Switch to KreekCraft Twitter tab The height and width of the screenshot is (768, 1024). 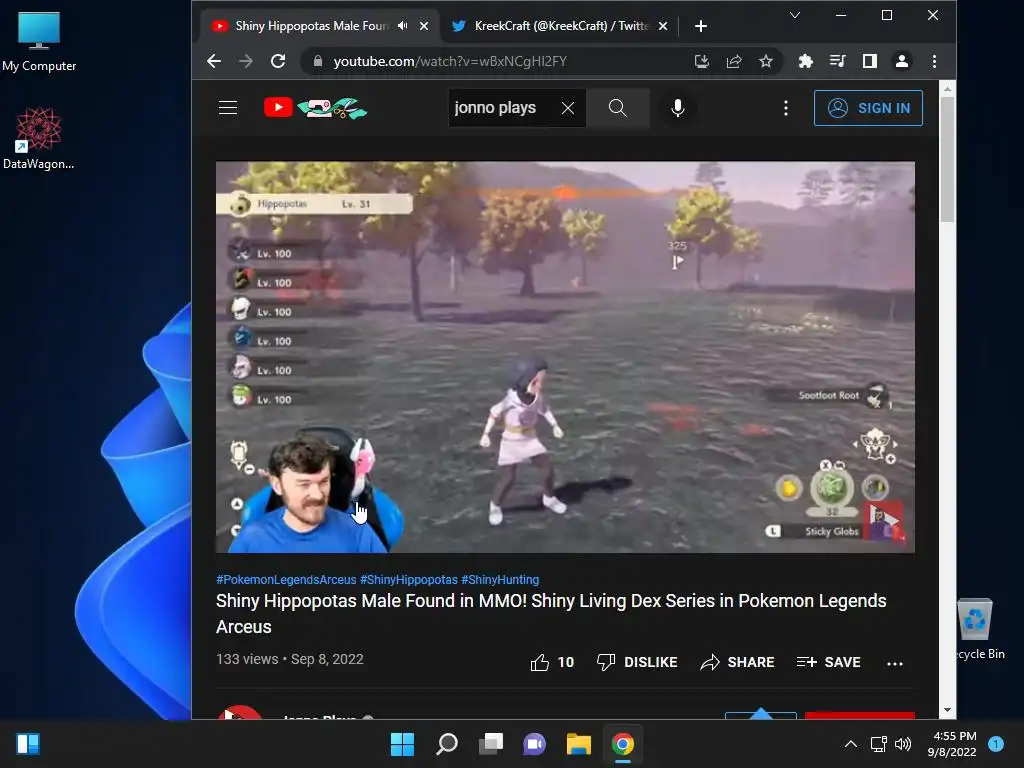pyautogui.click(x=560, y=26)
